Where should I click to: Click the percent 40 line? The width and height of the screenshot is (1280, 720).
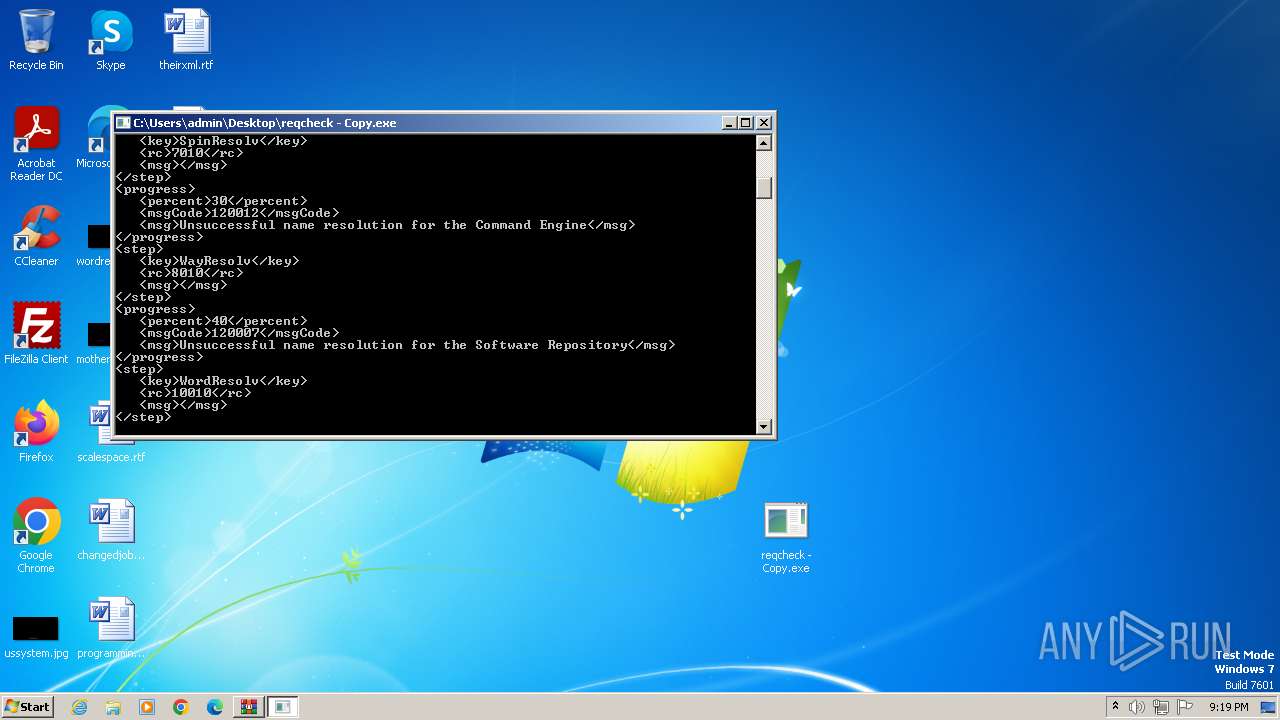coord(223,321)
